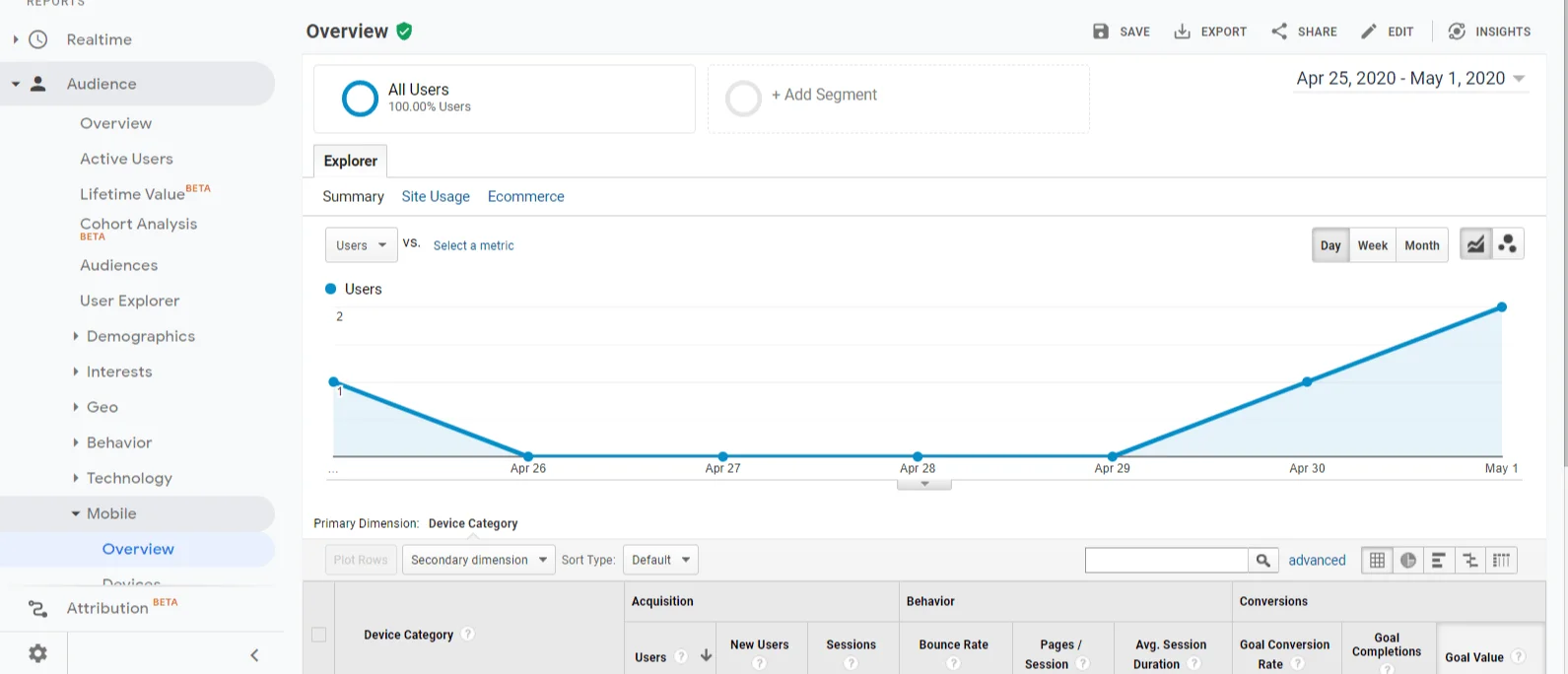The height and width of the screenshot is (674, 1568).
Task: Click the Users column sort arrow
Action: click(x=706, y=656)
